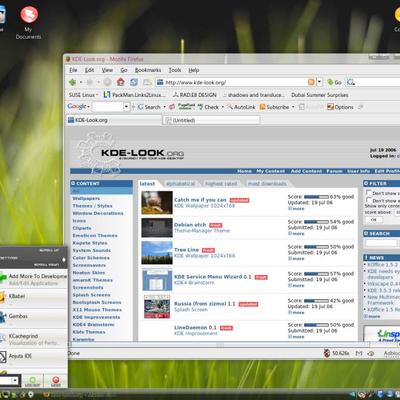Viewport: 400px width, 400px height.
Task: Click the Gmail notifier icon in status bar
Action: coord(359,353)
